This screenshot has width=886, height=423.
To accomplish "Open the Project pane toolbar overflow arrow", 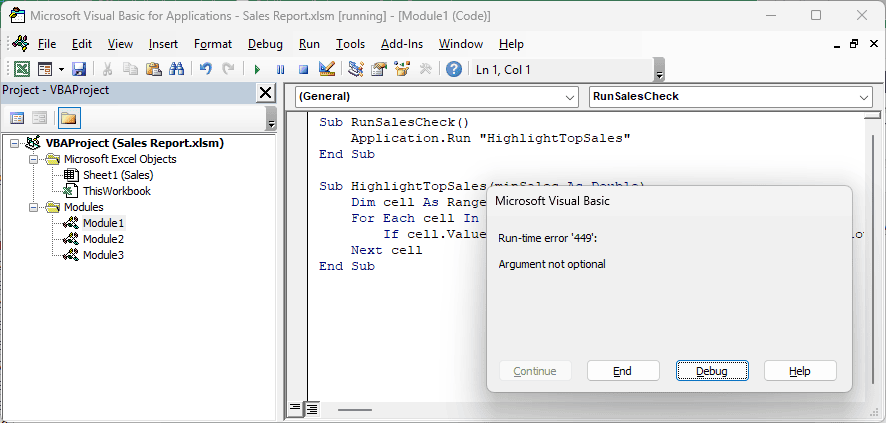I will click(271, 119).
